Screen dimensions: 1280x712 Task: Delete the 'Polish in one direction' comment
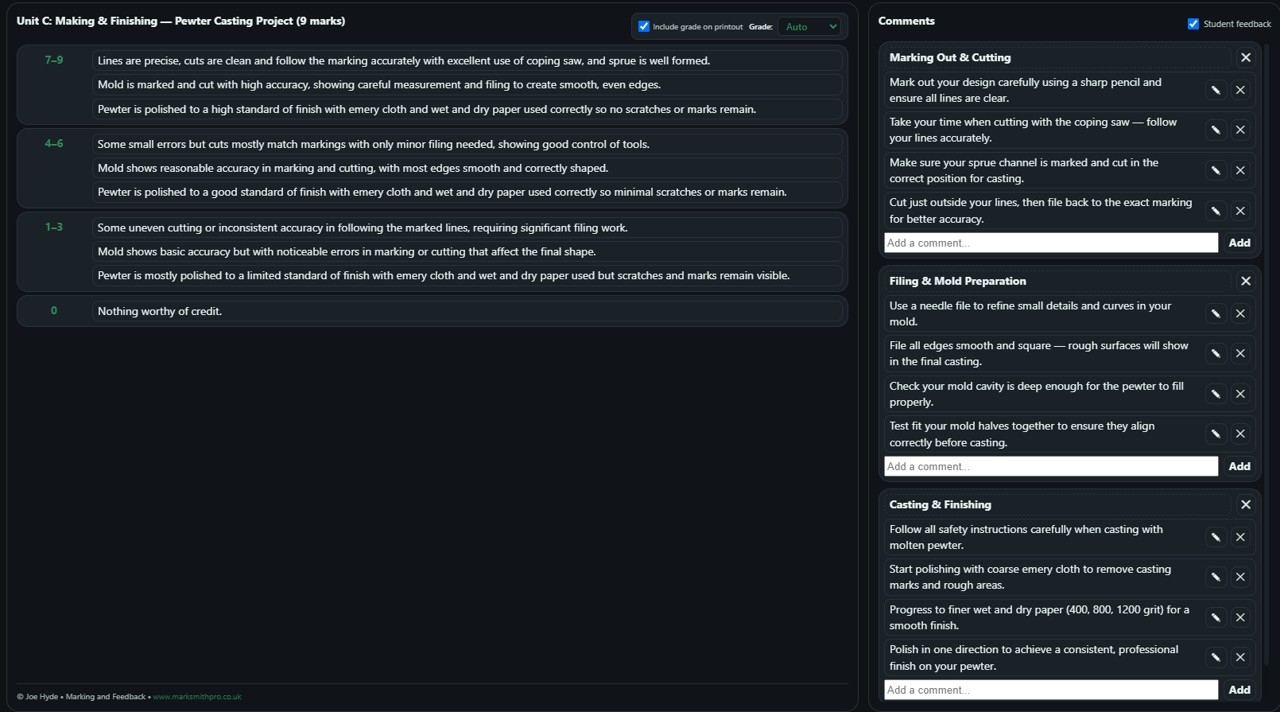coord(1240,657)
